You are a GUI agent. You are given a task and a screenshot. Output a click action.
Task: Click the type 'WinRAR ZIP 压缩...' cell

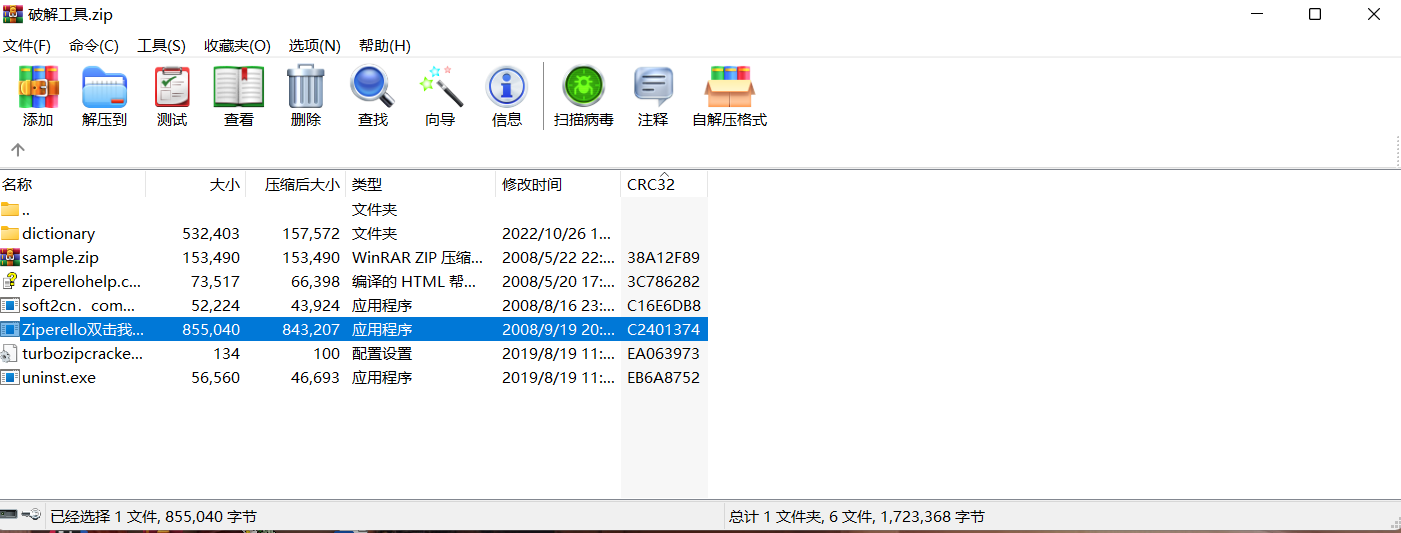[417, 257]
